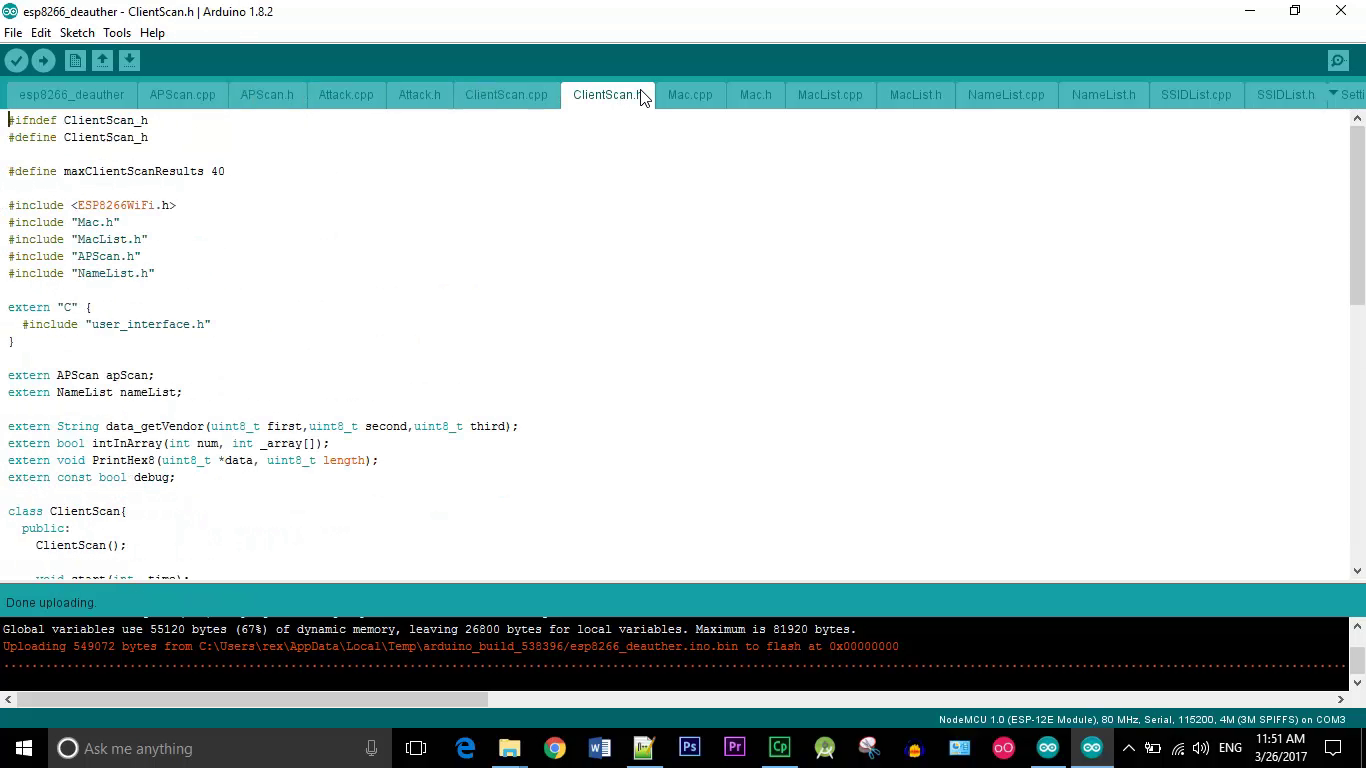This screenshot has width=1366, height=768.
Task: Open the File menu
Action: pos(13,33)
